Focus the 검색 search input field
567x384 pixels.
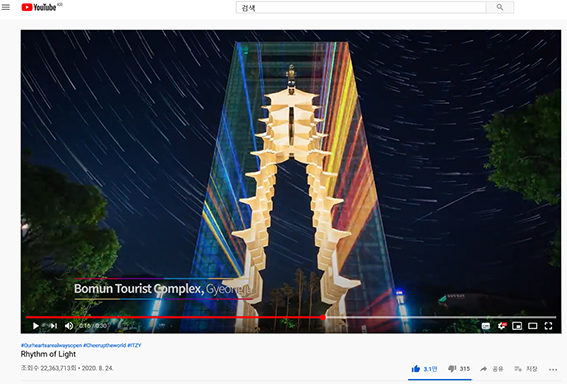tap(361, 7)
